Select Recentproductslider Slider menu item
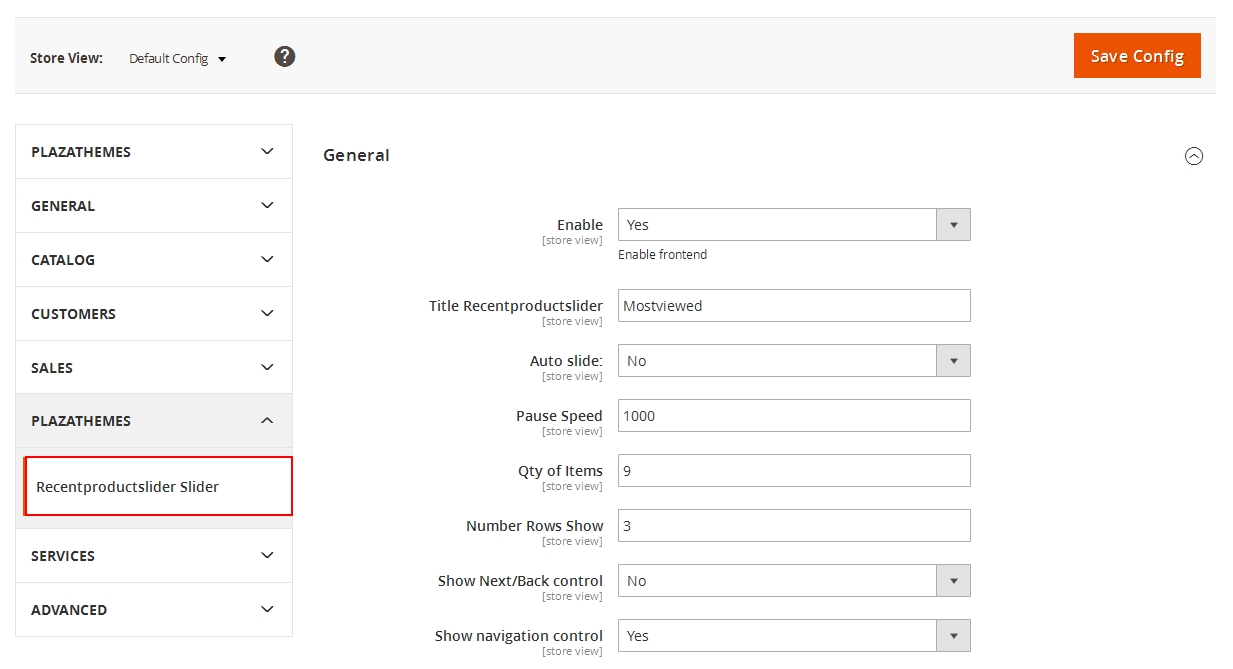Viewport: 1233px width, 669px height. [128, 487]
